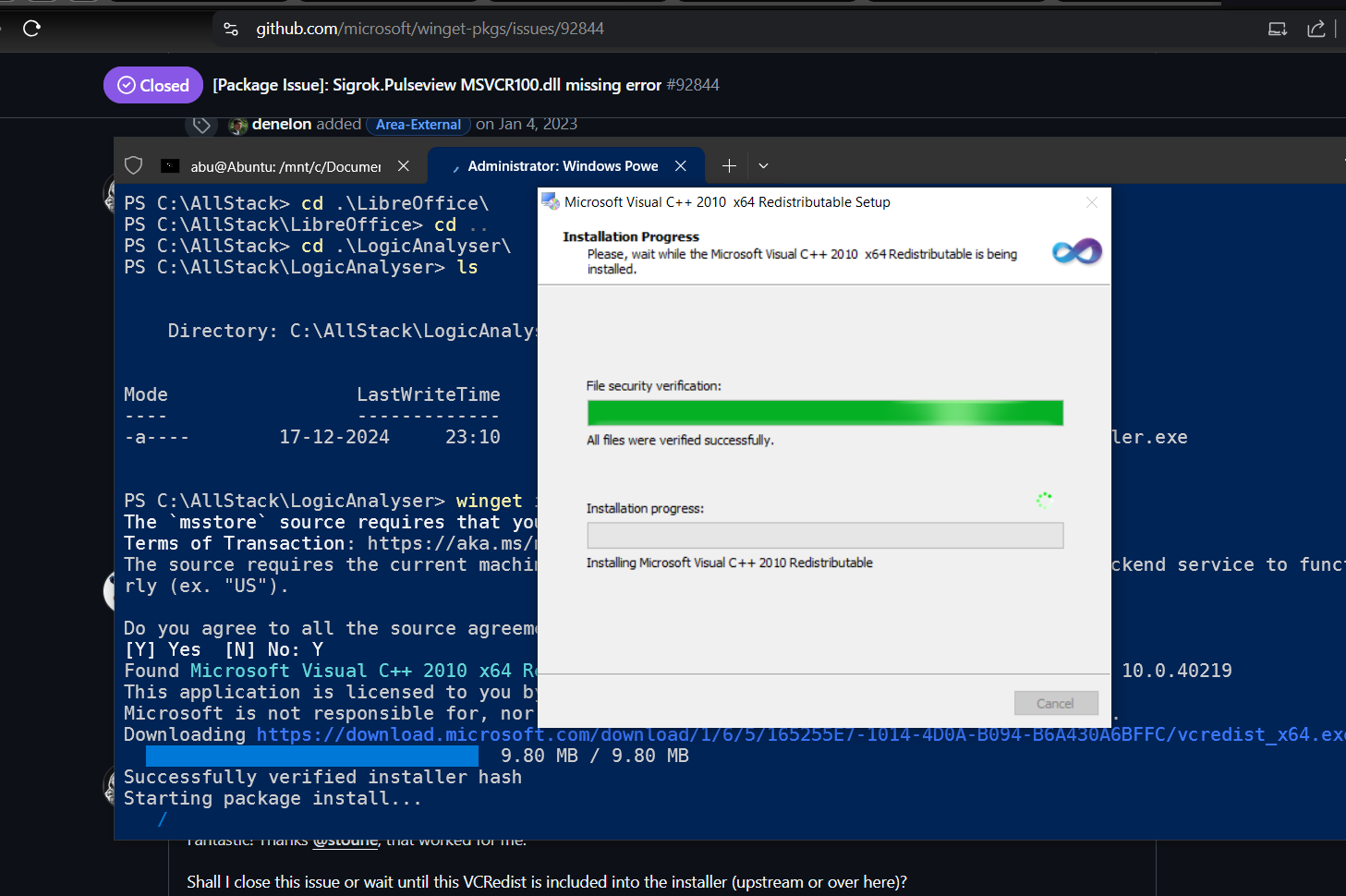Open a new terminal tab with plus
Screen dimensions: 1346x896
click(729, 165)
